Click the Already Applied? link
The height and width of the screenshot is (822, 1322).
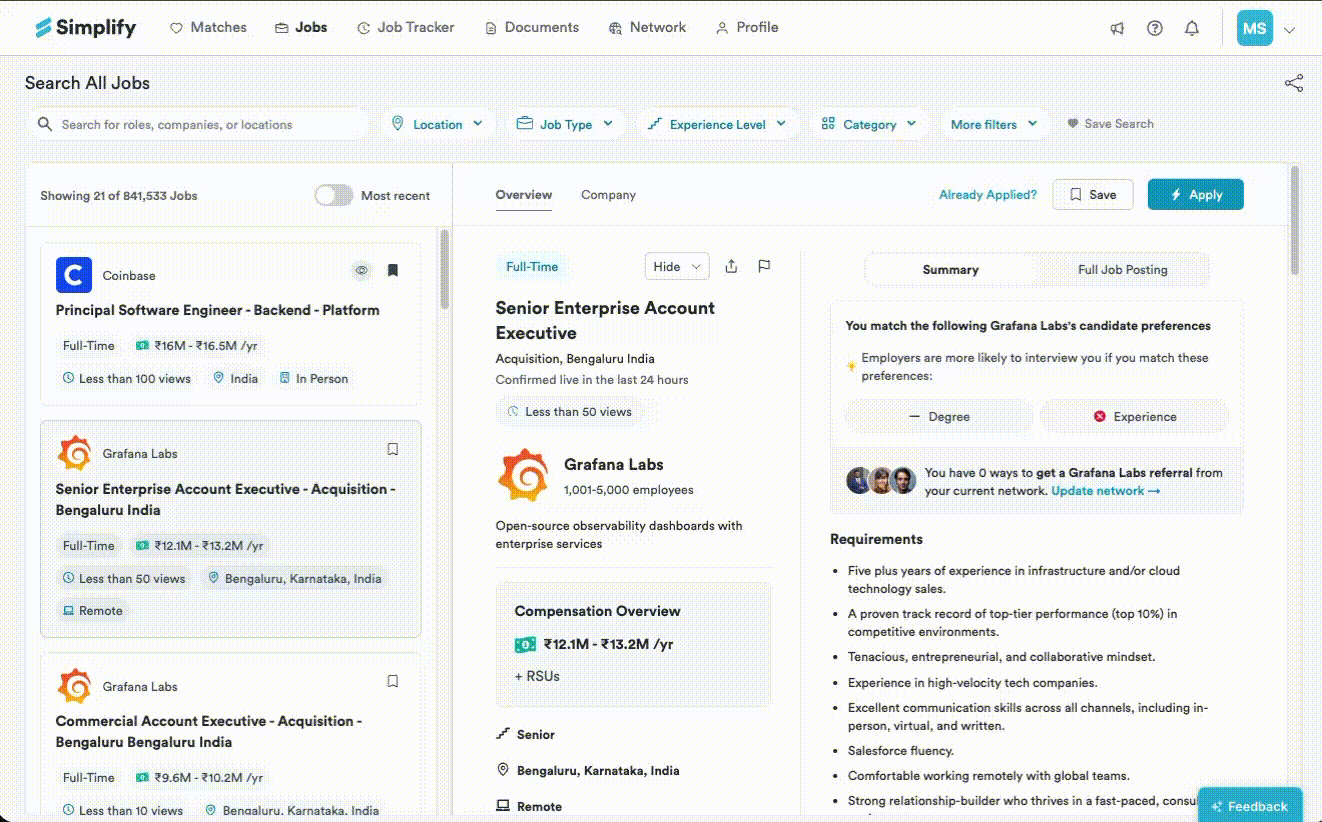tap(988, 195)
